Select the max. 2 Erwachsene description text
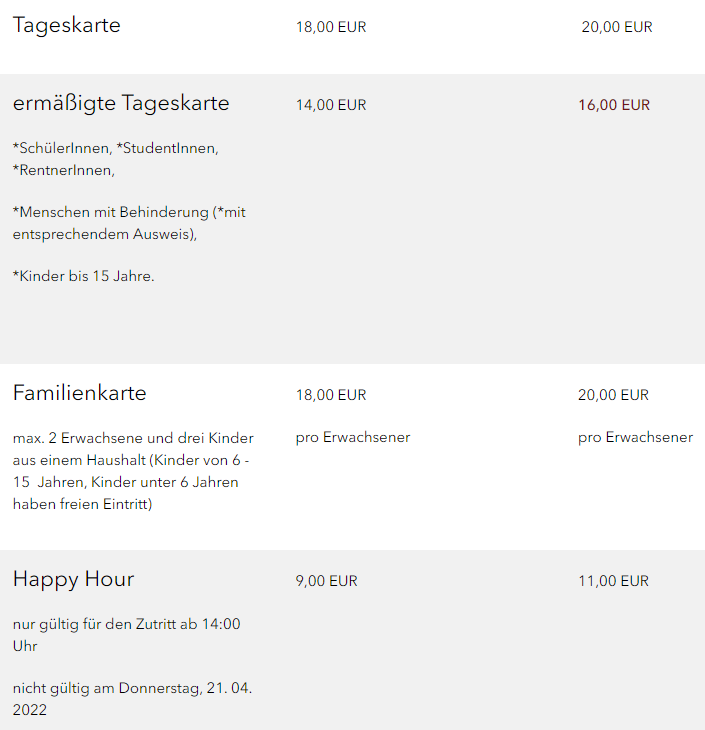The height and width of the screenshot is (730, 705). click(133, 471)
